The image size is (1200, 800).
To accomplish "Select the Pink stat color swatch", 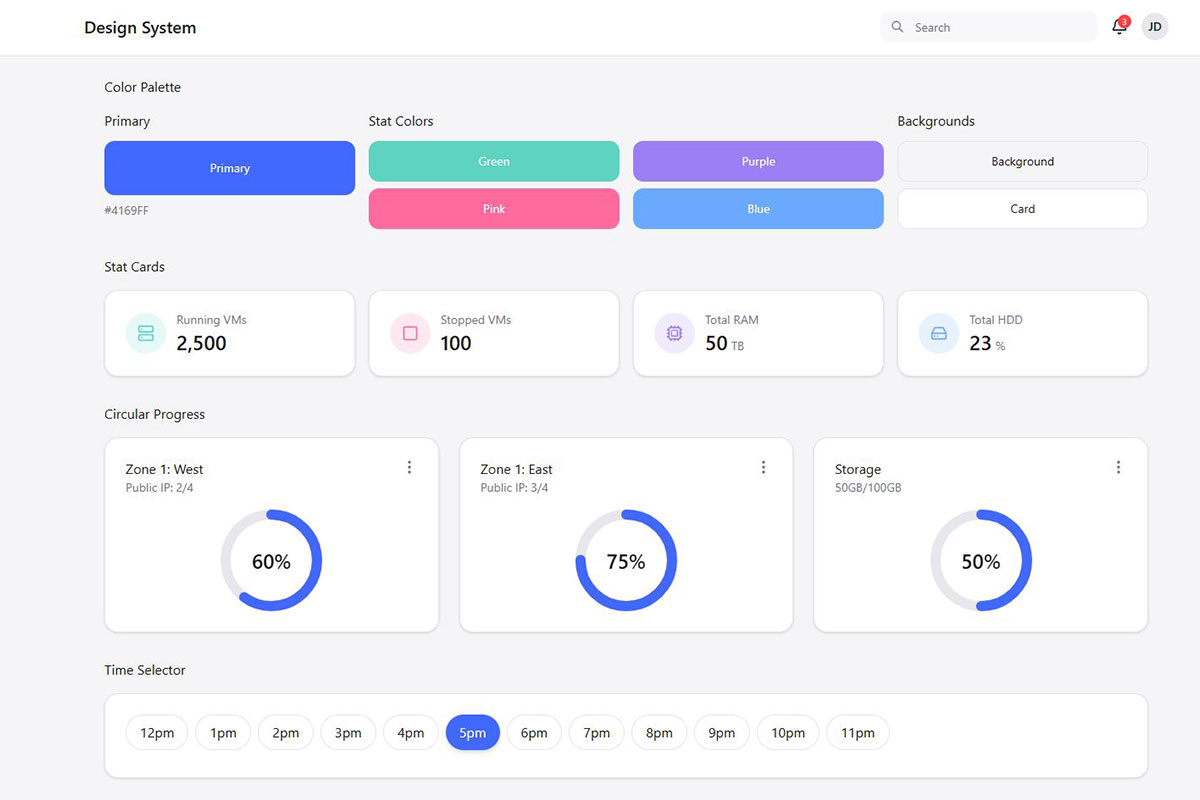I will pos(494,209).
